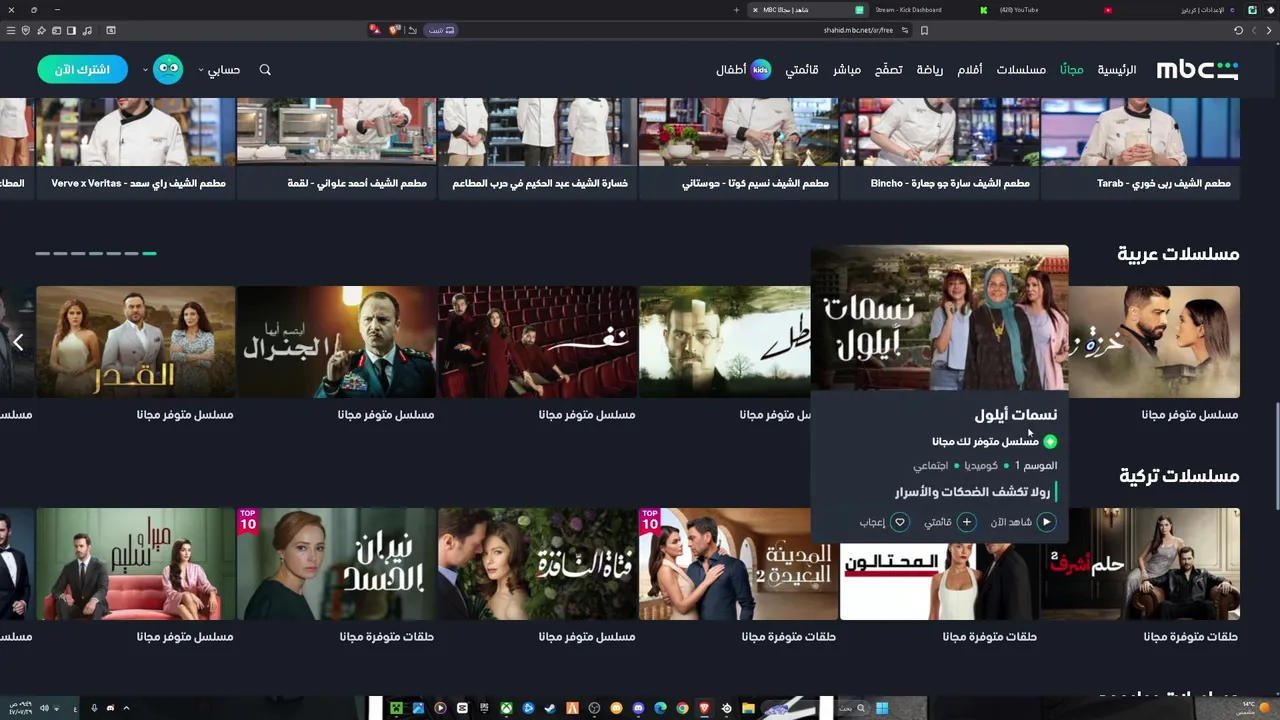This screenshot has width=1280, height=720.
Task: Click the اشترك الآن subscribe button
Action: (x=82, y=69)
